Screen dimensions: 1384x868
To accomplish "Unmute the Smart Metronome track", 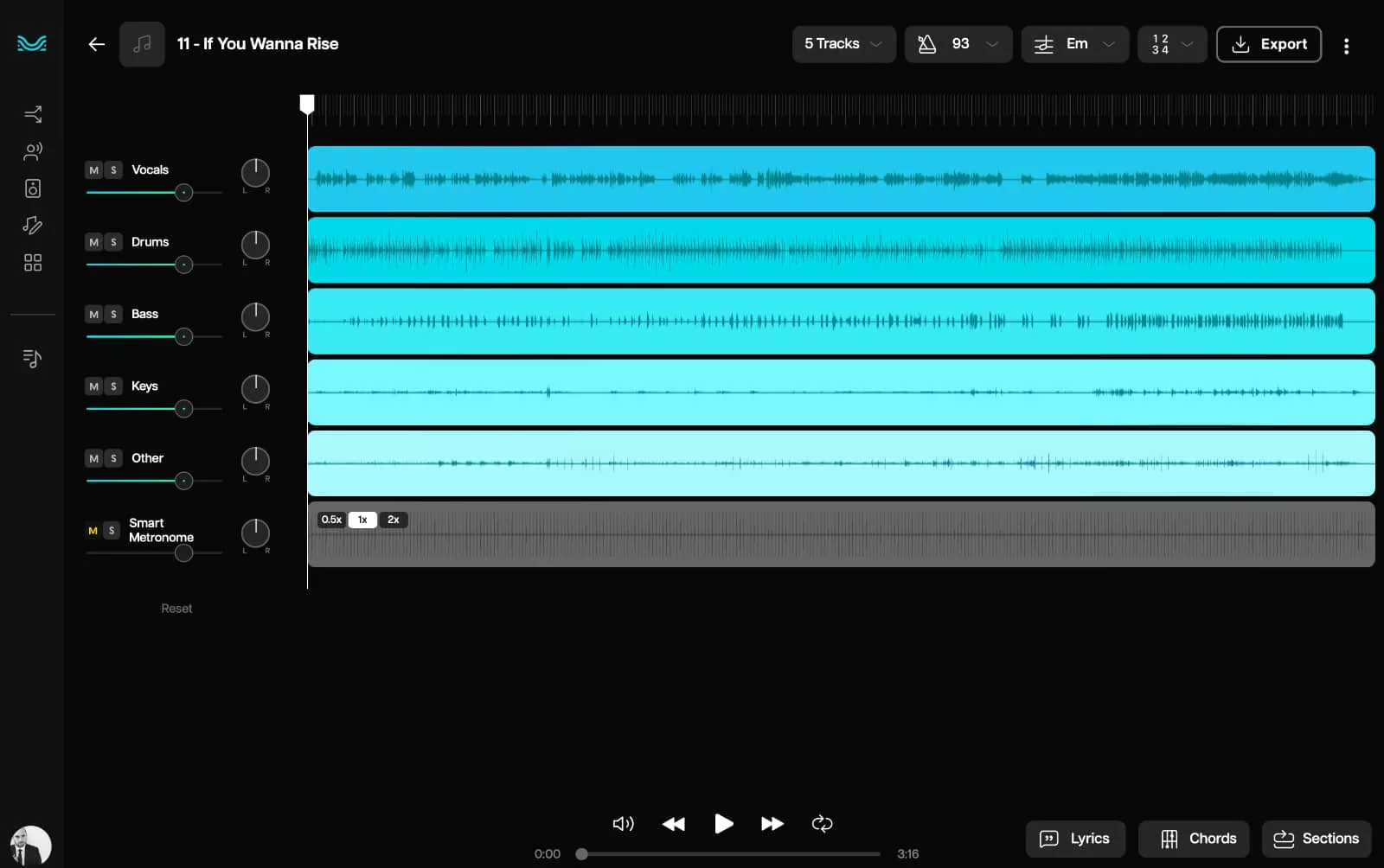I will (93, 531).
